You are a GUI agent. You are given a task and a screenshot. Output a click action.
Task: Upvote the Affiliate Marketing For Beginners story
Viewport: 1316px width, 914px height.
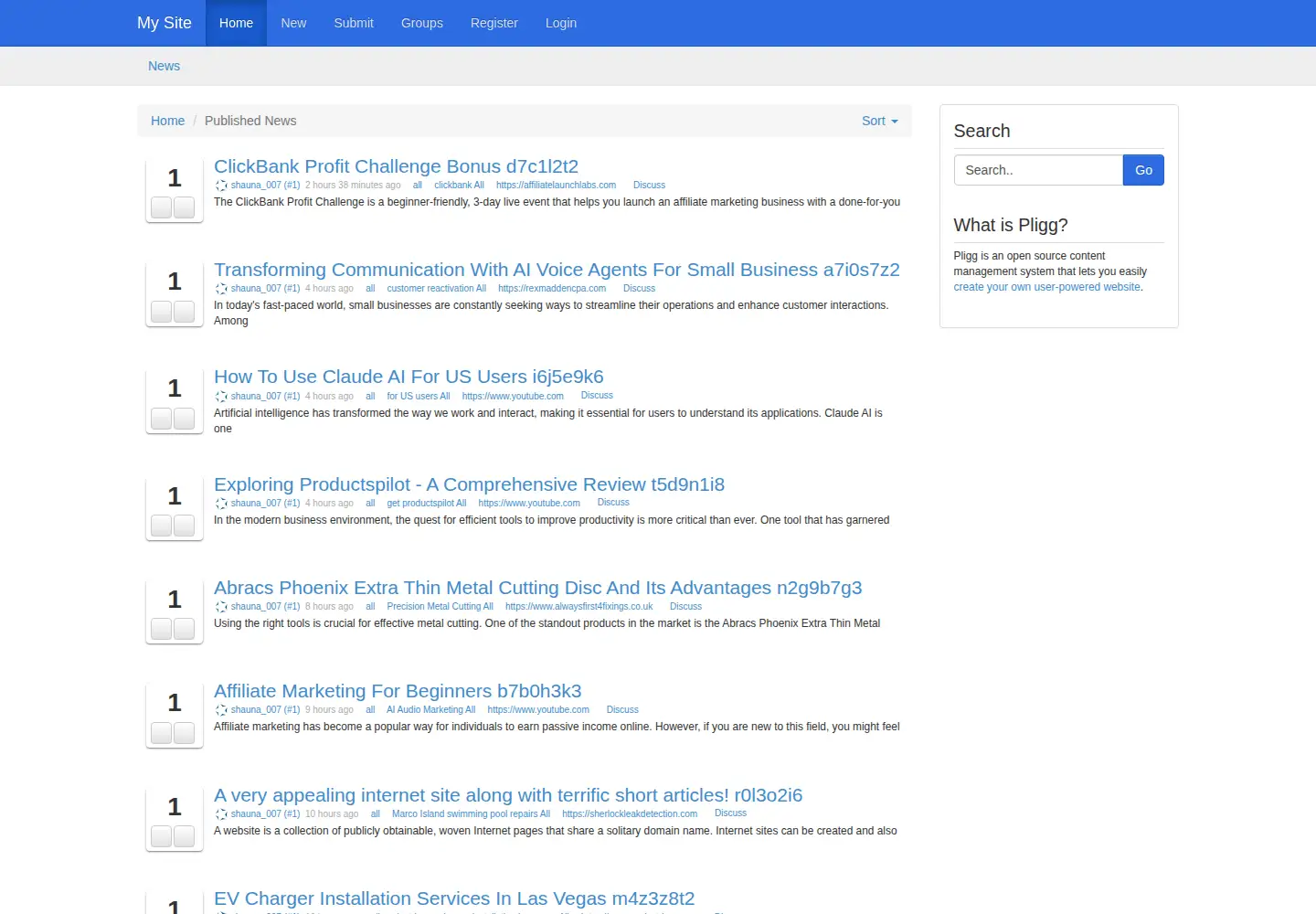click(x=162, y=733)
